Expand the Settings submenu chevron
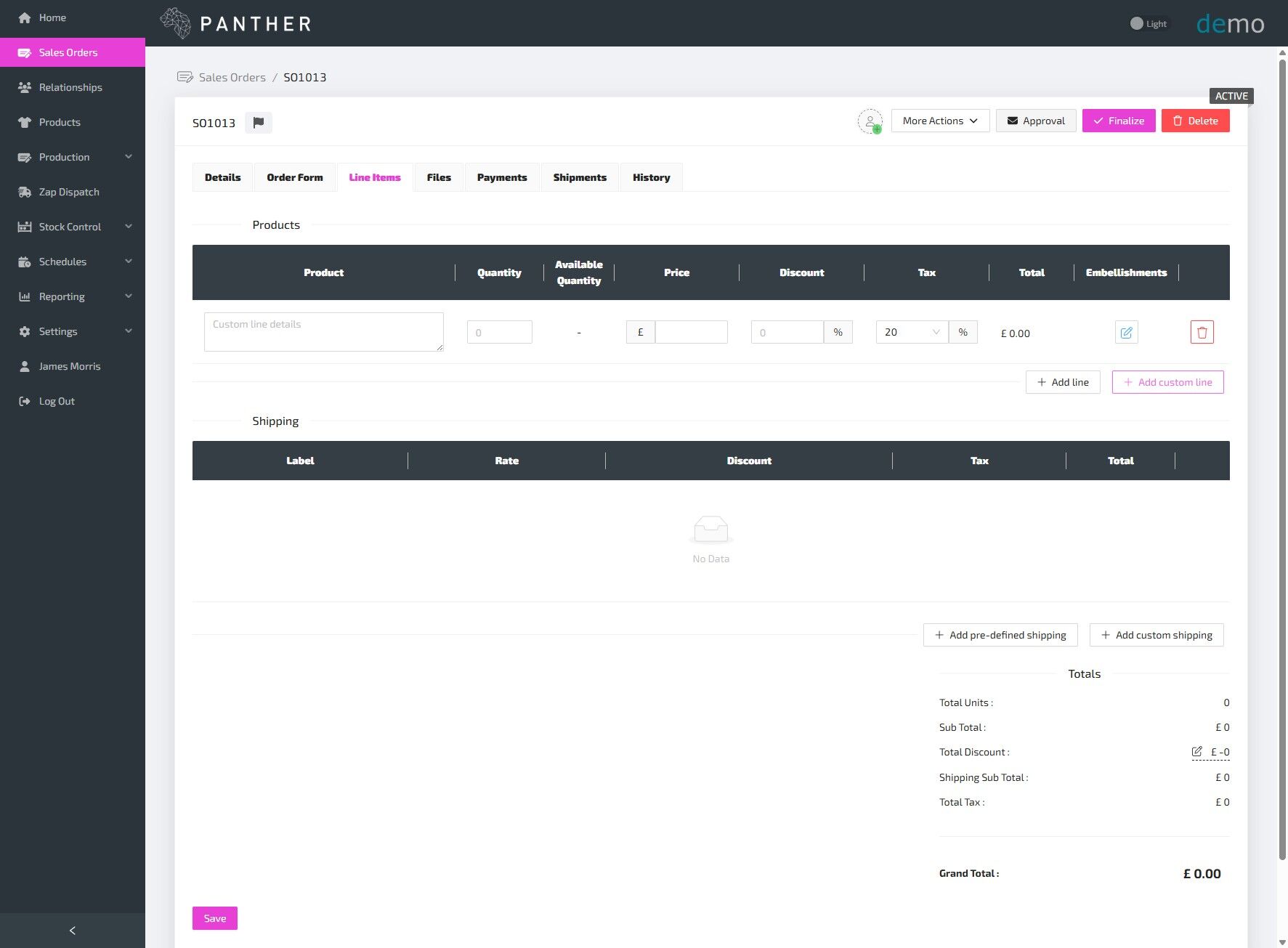The width and height of the screenshot is (1288, 948). click(x=129, y=331)
